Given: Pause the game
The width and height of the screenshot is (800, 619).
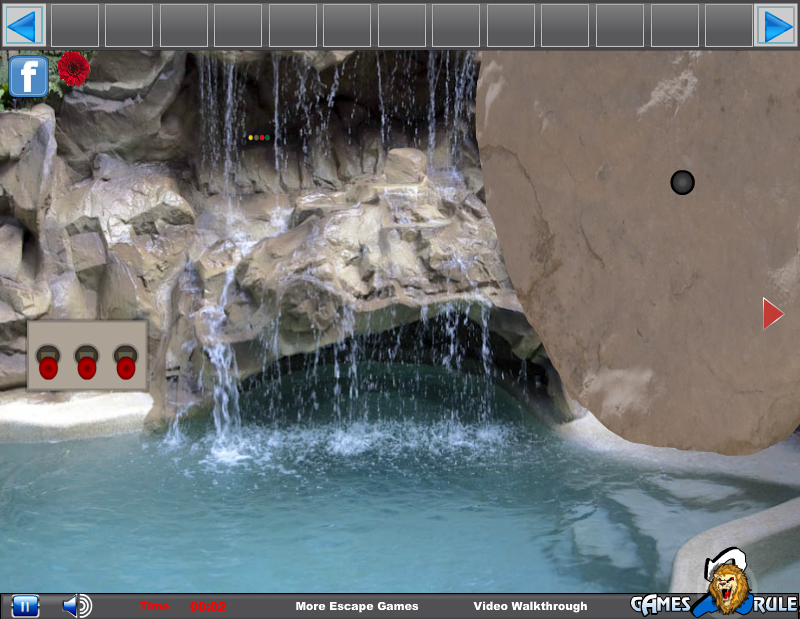Looking at the screenshot, I should (25, 606).
